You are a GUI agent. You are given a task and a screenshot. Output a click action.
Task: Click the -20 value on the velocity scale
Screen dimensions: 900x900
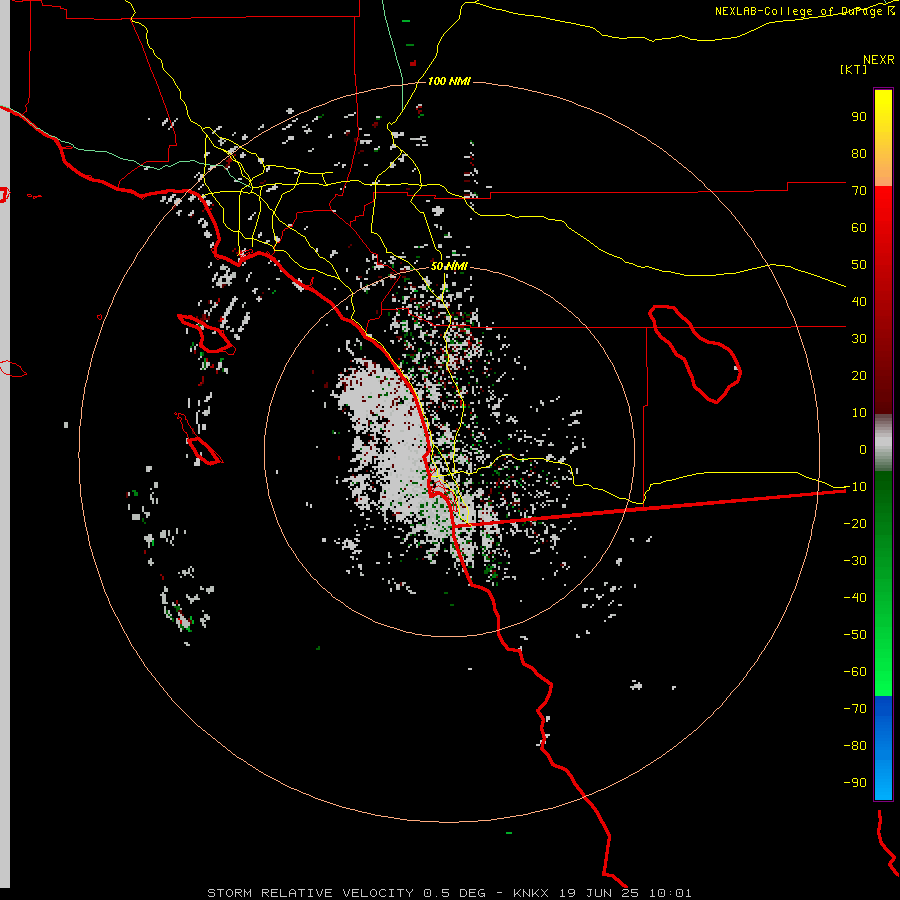click(855, 523)
